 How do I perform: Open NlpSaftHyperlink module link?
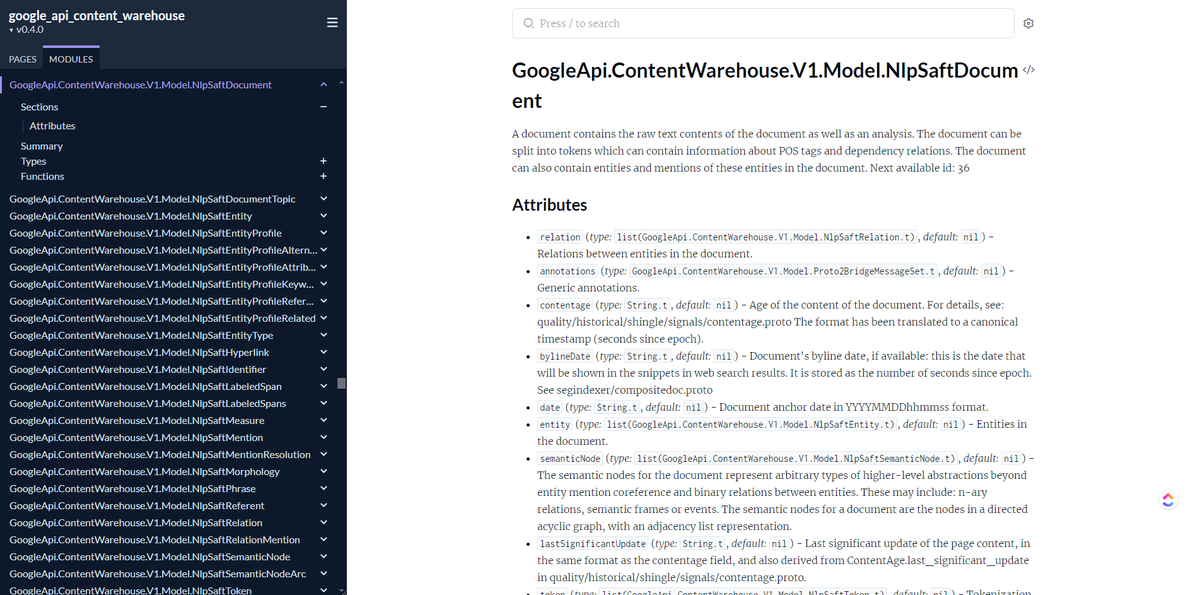tap(139, 352)
